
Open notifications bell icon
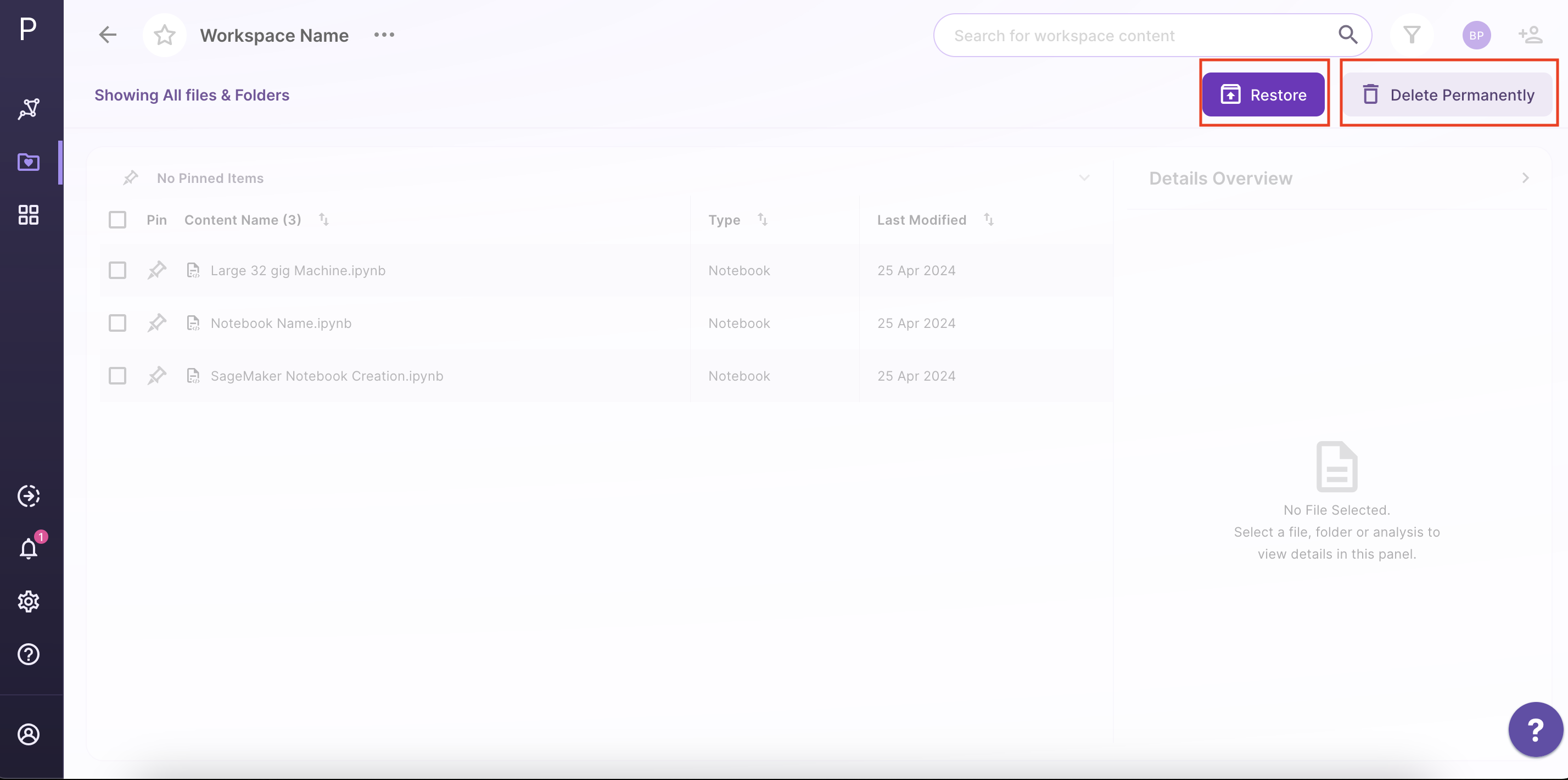[29, 549]
